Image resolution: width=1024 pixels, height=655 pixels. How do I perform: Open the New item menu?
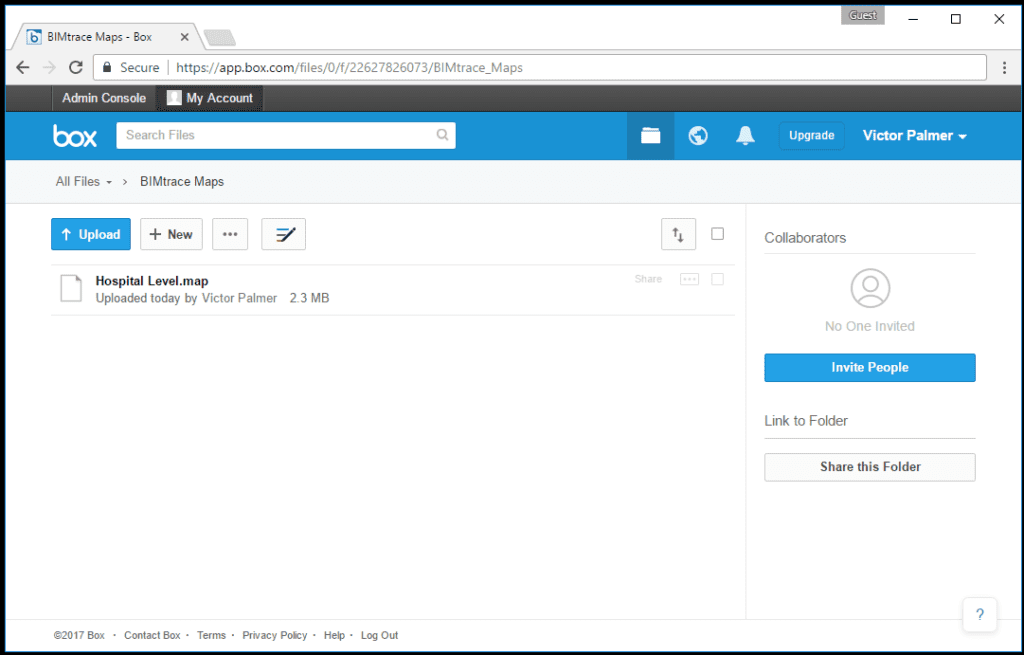[x=171, y=234]
